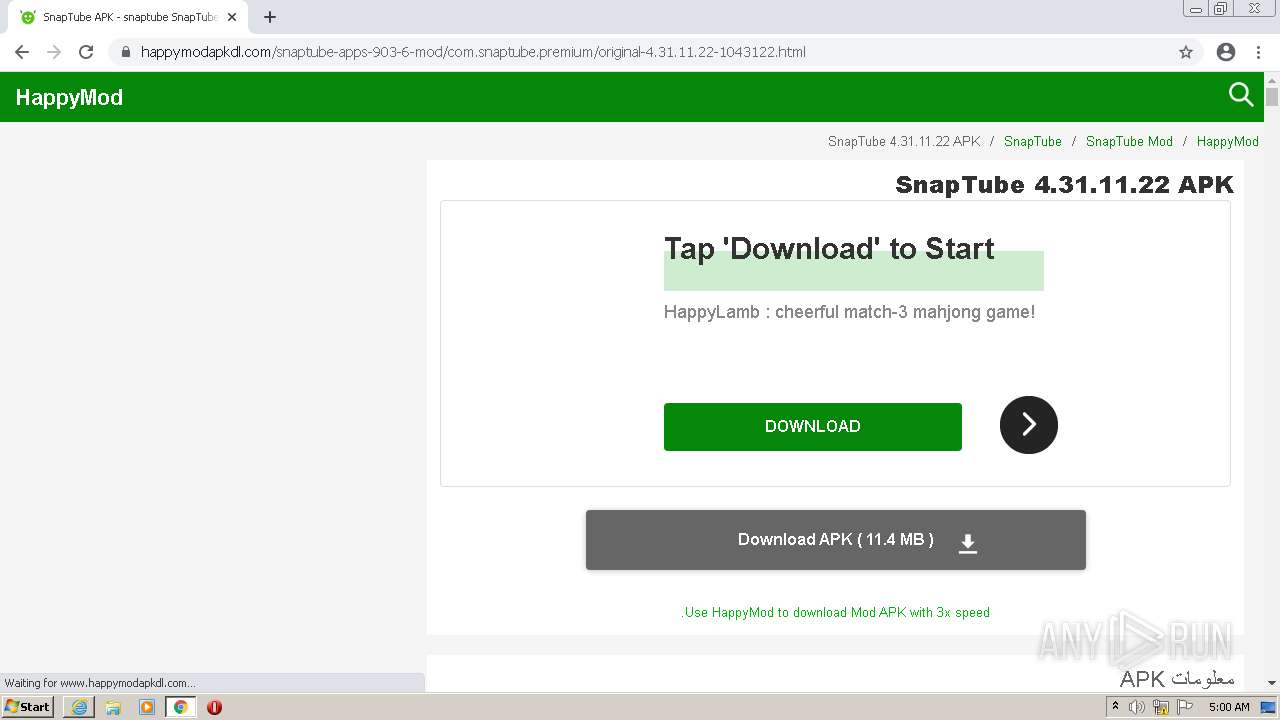Screen dimensions: 1280x720
Task: Bookmark page with the star icon
Action: [1186, 52]
